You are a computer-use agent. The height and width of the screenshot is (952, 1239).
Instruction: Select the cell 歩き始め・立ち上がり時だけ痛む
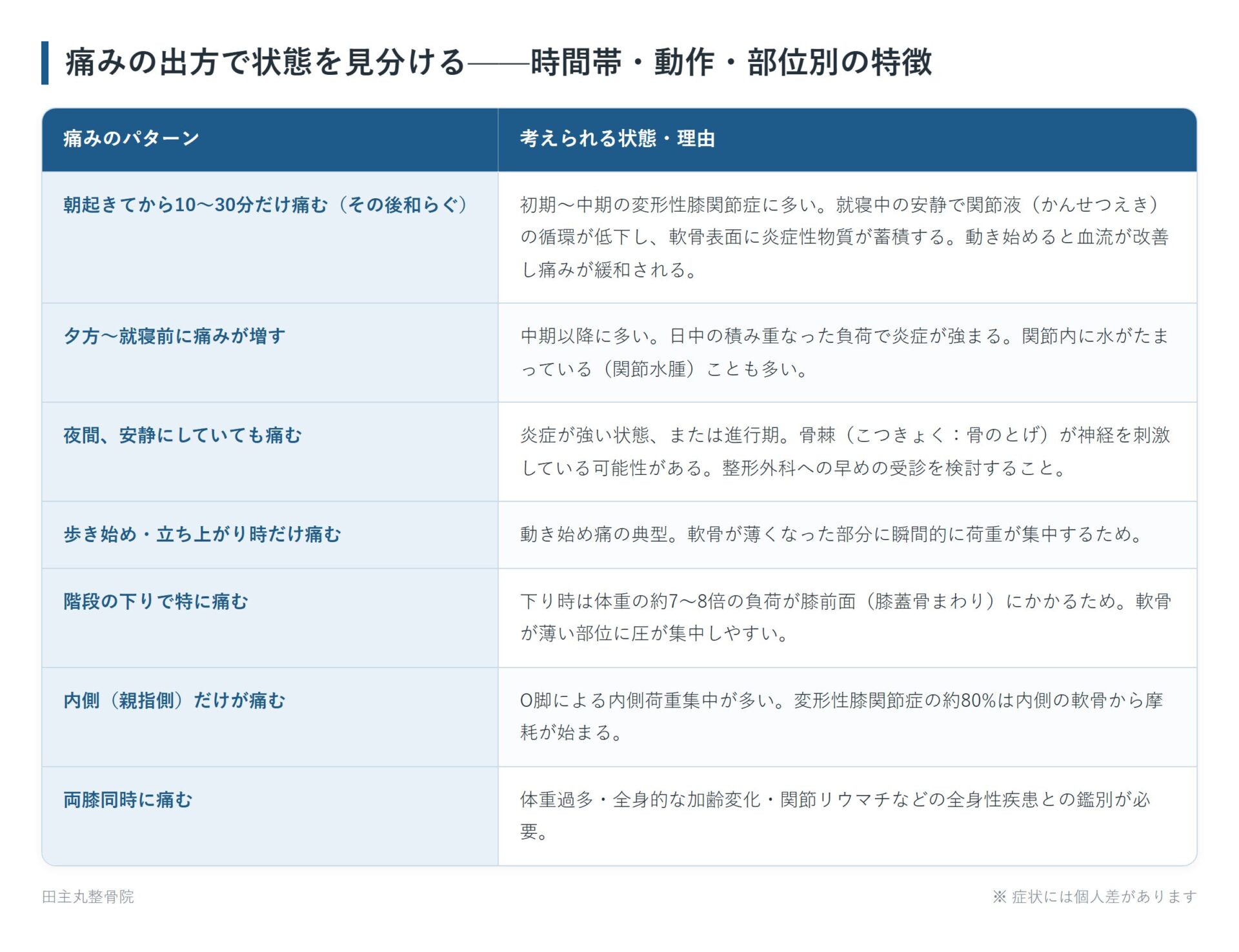click(270, 534)
